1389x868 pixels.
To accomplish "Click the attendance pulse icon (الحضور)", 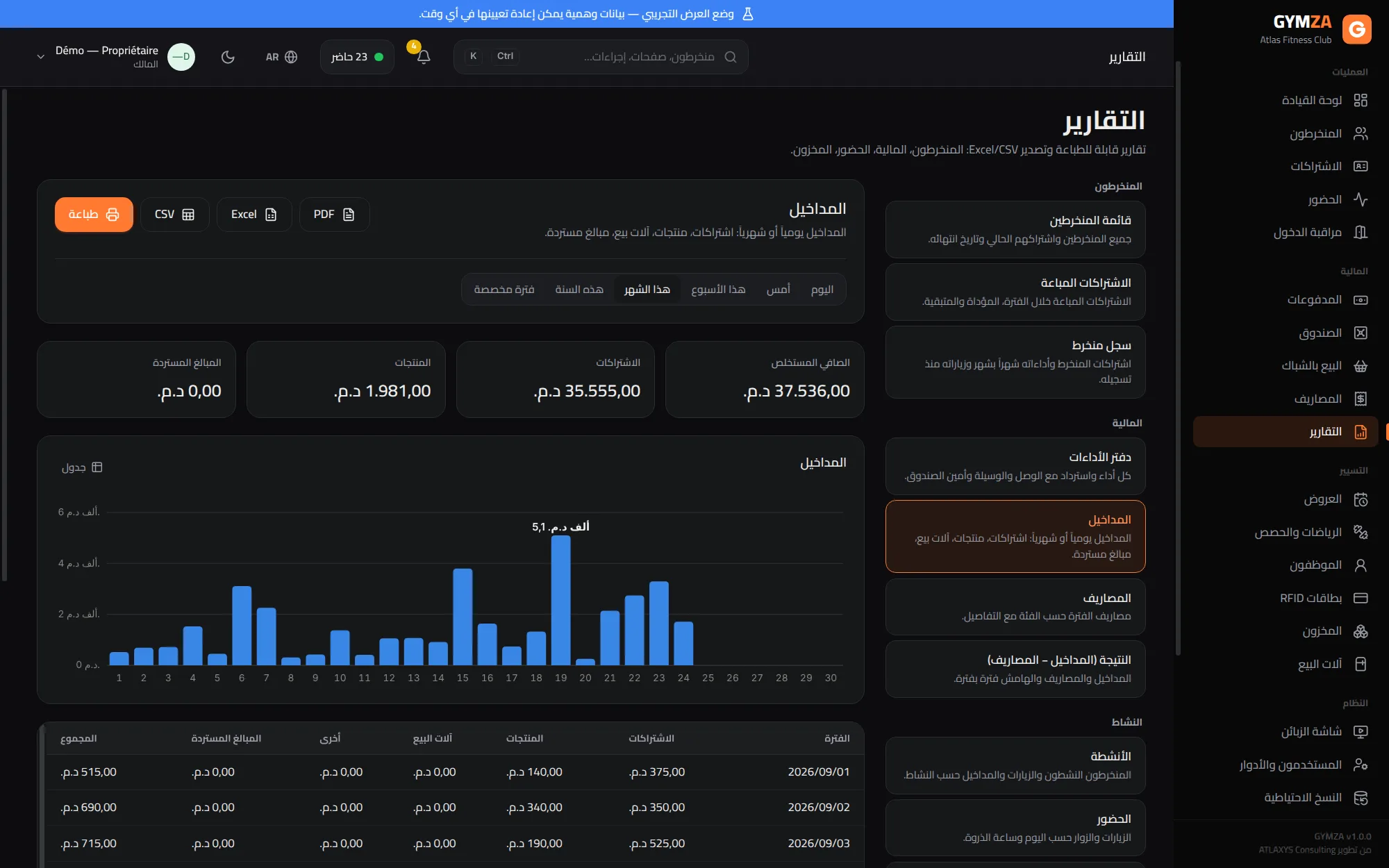I will 1361,199.
